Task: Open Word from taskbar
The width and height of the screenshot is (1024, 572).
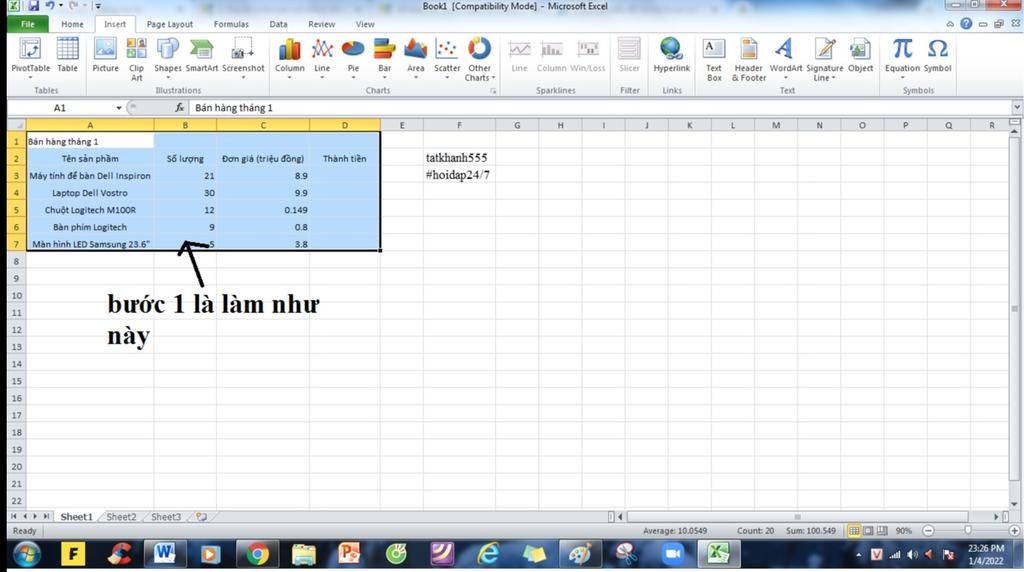Action: coord(164,555)
